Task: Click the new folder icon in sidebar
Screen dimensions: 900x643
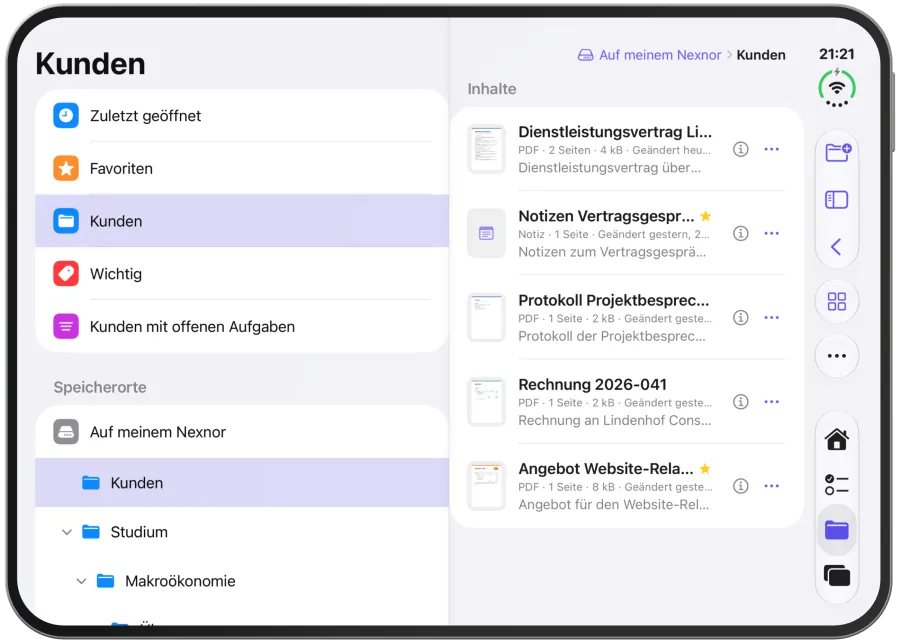Action: pos(837,152)
